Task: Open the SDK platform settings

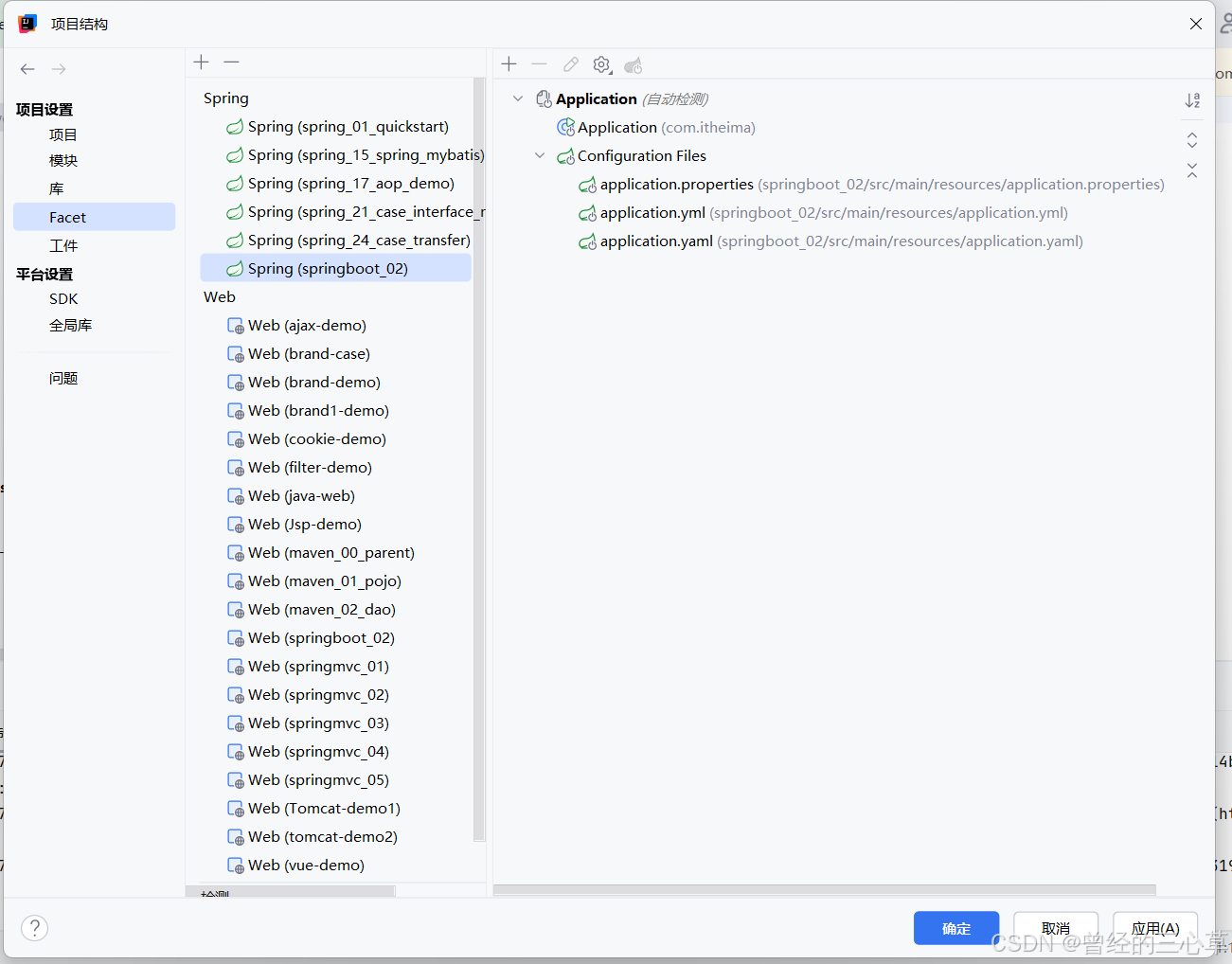Action: tap(63, 299)
